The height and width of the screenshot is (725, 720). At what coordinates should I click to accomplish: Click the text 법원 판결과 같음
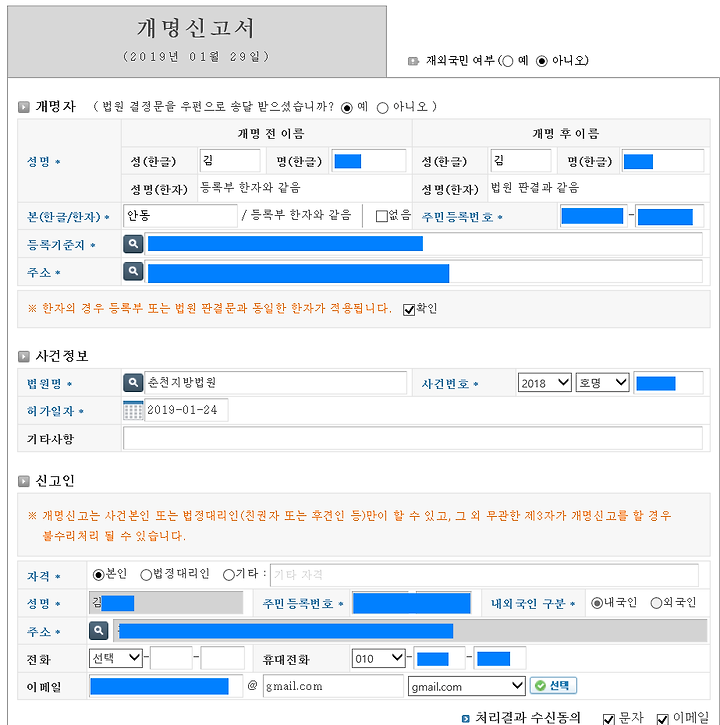coord(535,187)
